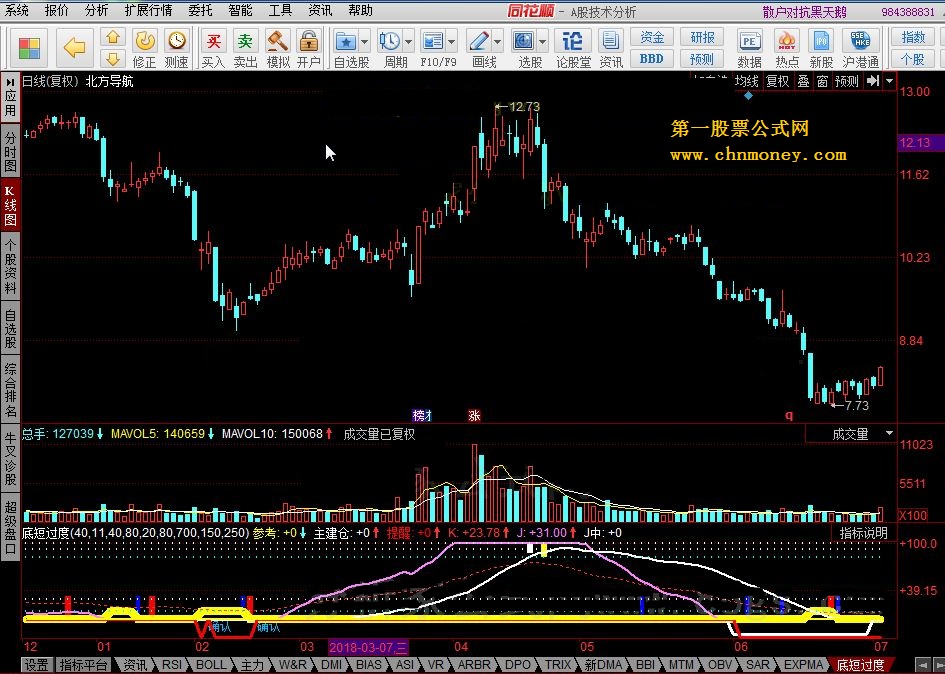Switch to the 分时图 sidebar tab
945x674 pixels.
pyautogui.click(x=10, y=152)
